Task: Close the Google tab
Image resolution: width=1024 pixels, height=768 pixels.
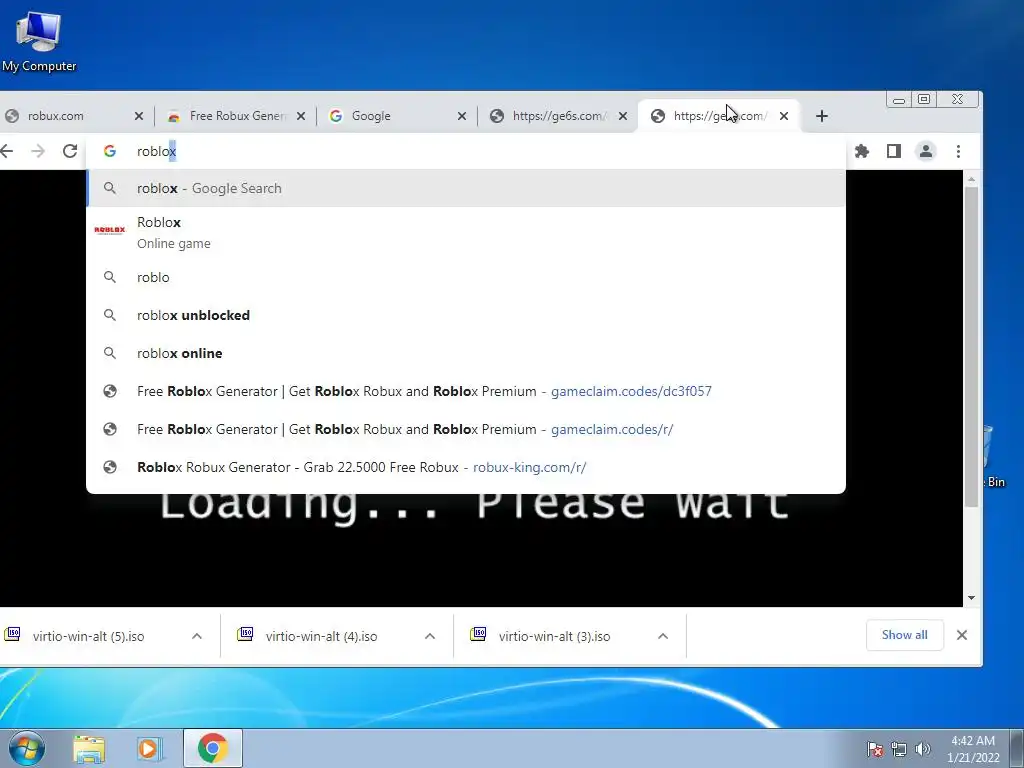Action: [x=462, y=116]
